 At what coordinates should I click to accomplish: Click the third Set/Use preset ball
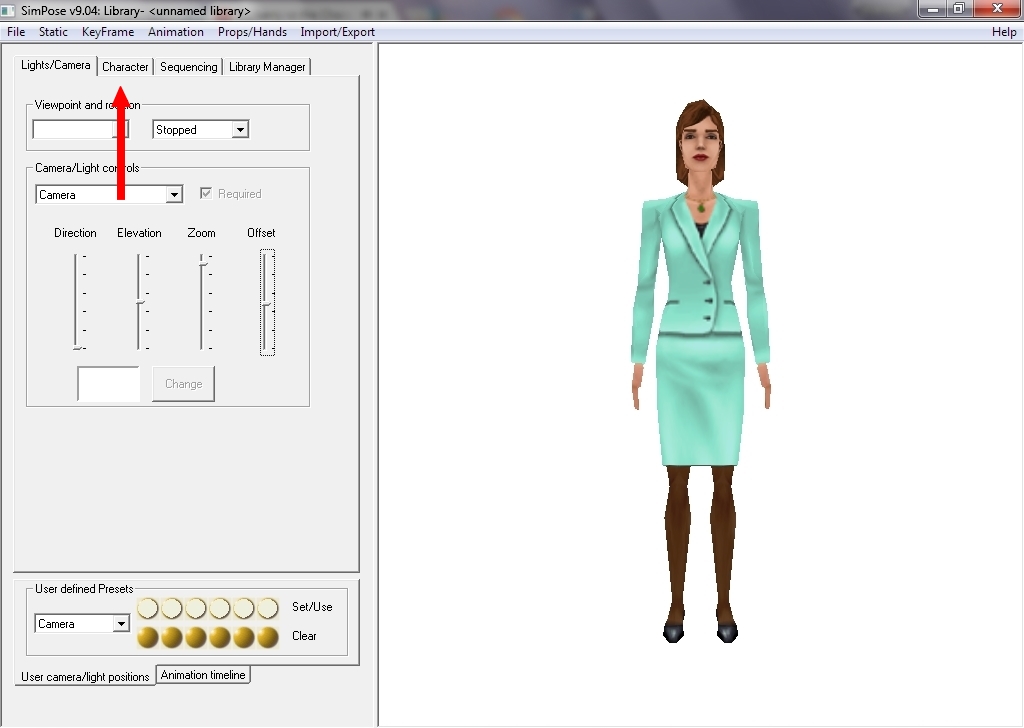[x=196, y=608]
